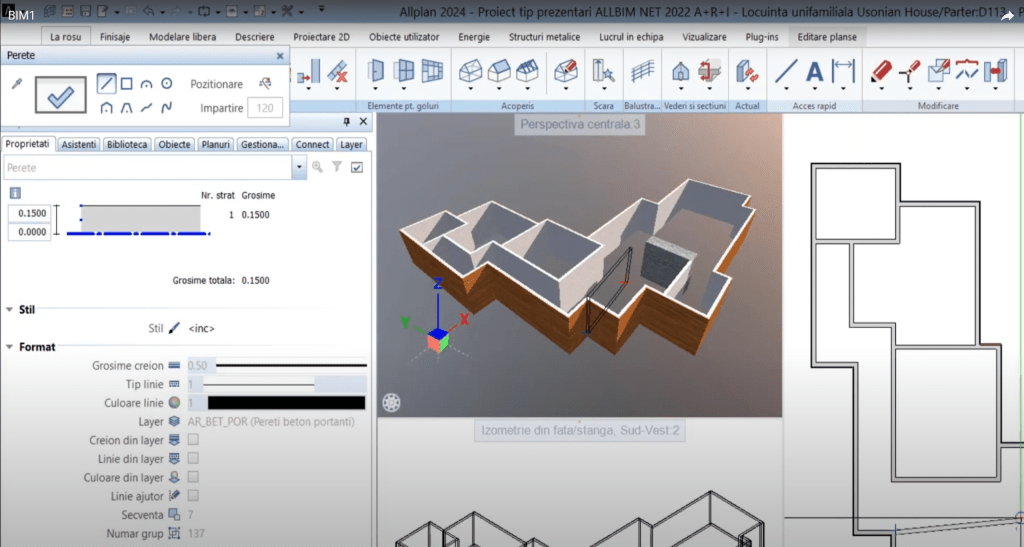Select the straight wall line tool
This screenshot has width=1024, height=547.
tap(106, 84)
